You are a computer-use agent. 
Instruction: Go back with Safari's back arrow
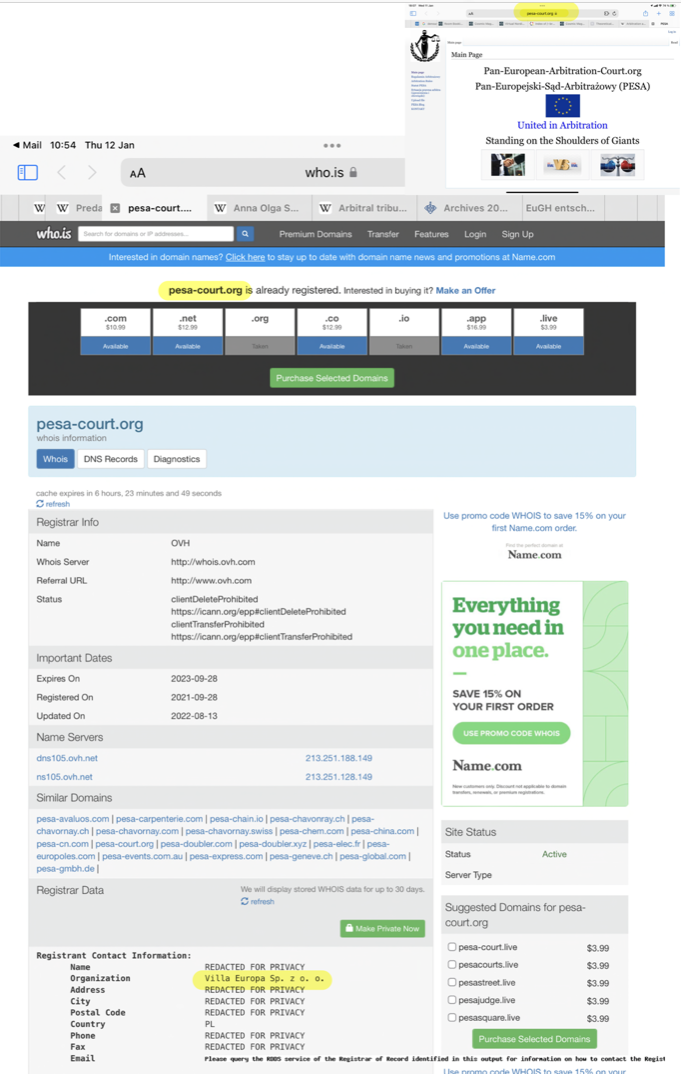pos(62,173)
